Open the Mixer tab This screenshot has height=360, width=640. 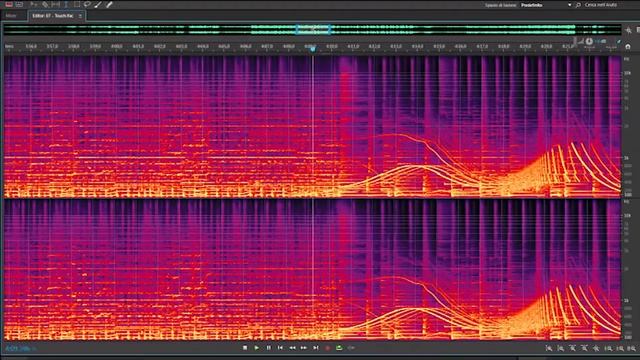[x=11, y=16]
